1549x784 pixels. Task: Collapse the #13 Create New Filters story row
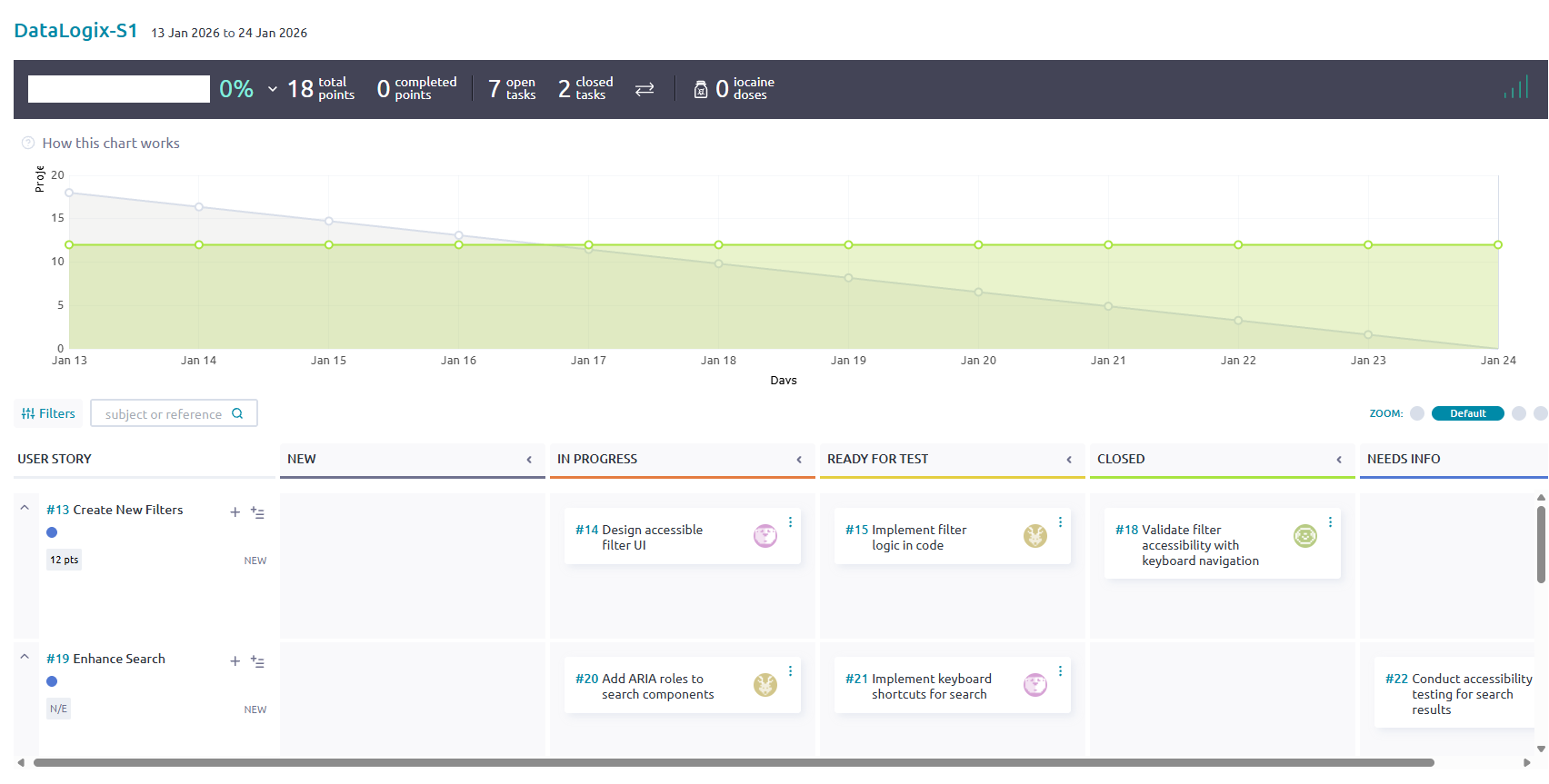point(25,509)
